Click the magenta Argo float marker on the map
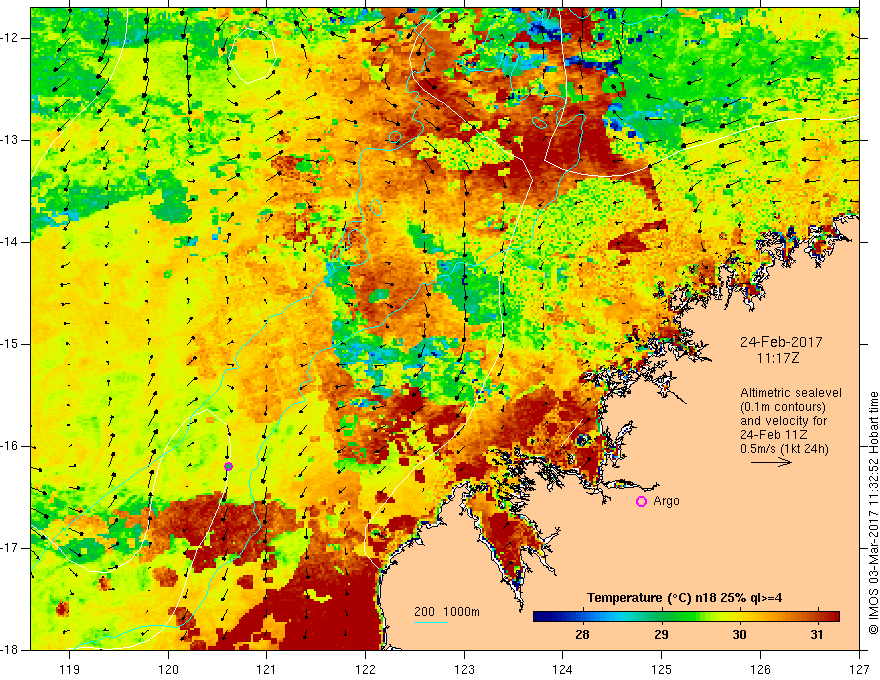Screen dimensions: 880x680 coord(228,466)
